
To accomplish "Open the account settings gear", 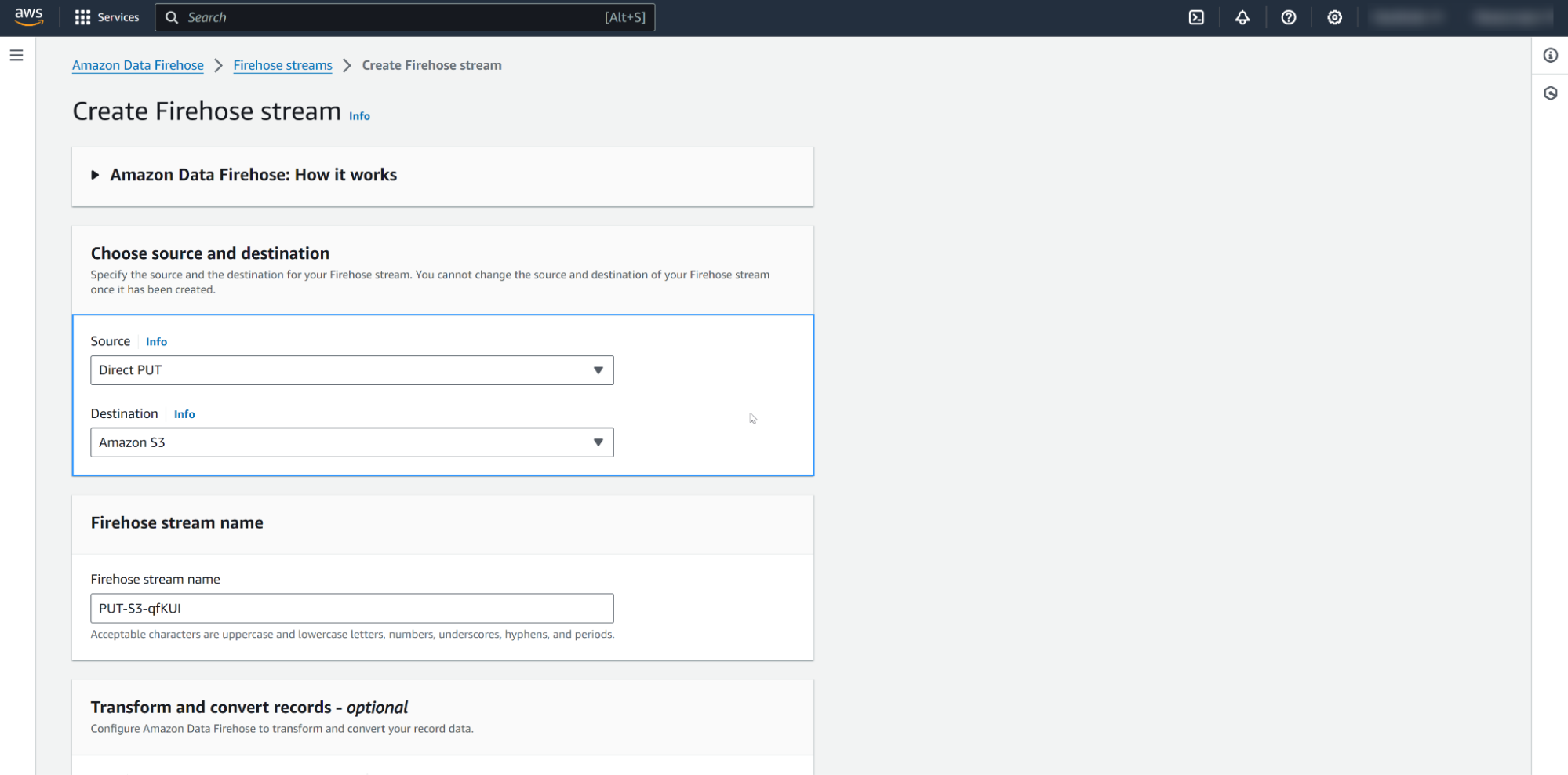I will 1335,17.
